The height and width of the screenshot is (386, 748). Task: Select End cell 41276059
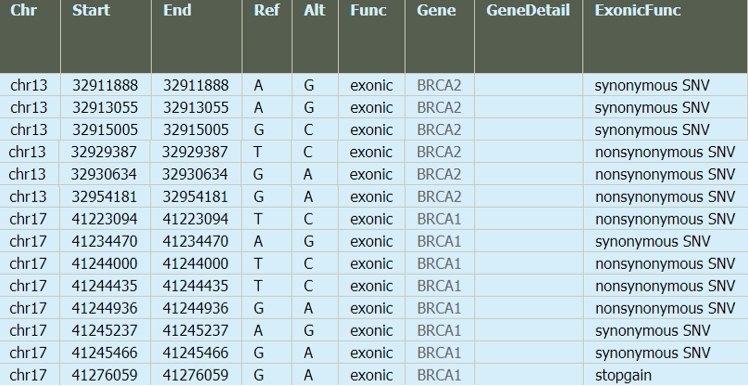[195, 376]
